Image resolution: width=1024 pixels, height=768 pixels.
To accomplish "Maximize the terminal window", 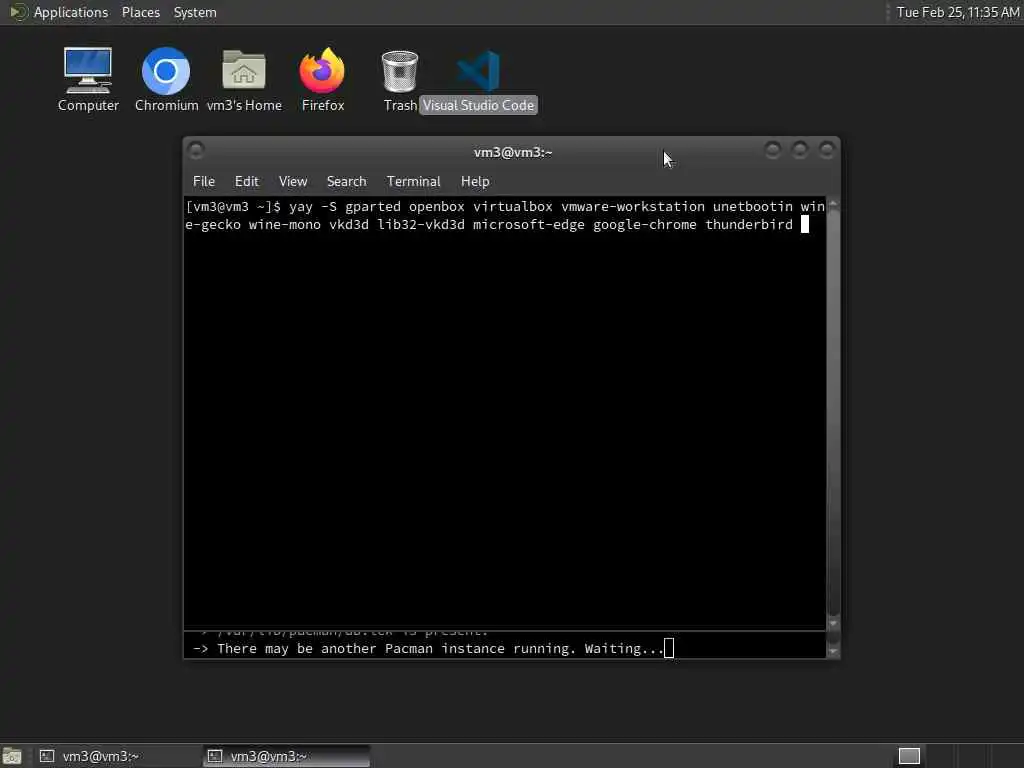I will 799,151.
